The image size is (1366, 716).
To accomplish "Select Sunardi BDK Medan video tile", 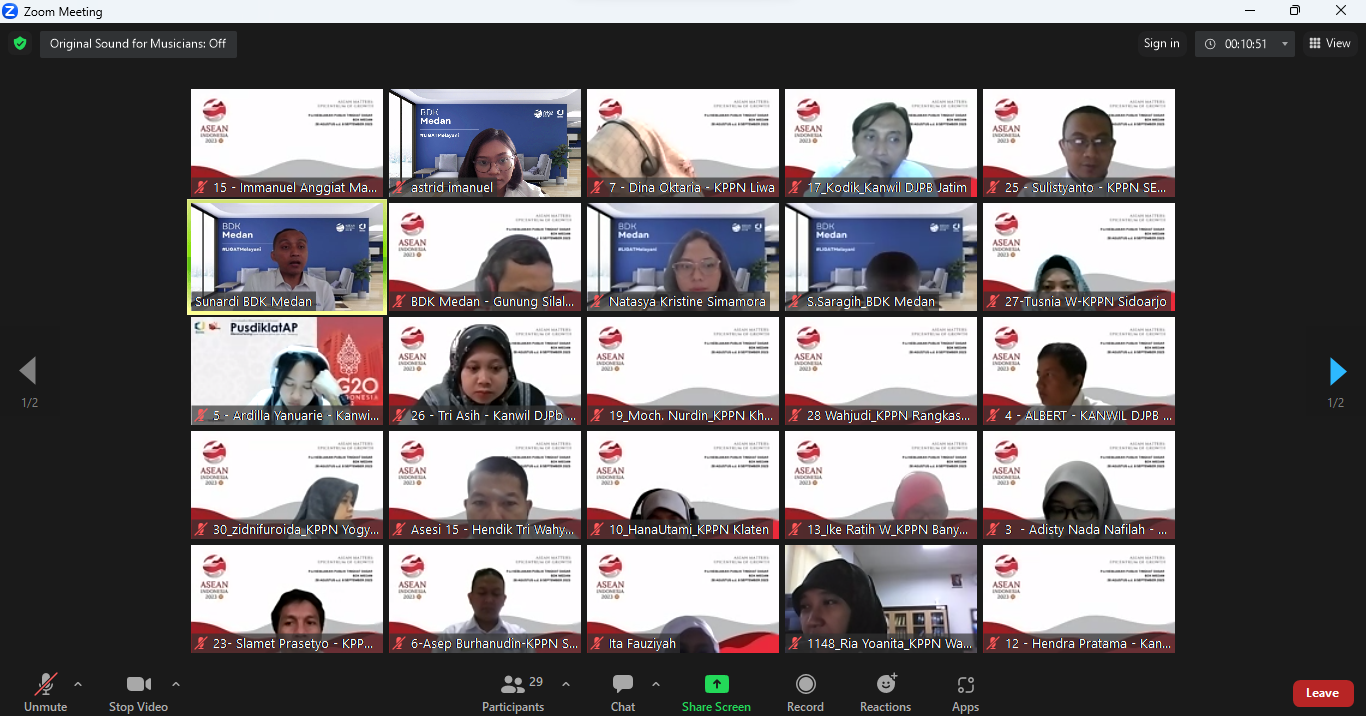I will [287, 257].
